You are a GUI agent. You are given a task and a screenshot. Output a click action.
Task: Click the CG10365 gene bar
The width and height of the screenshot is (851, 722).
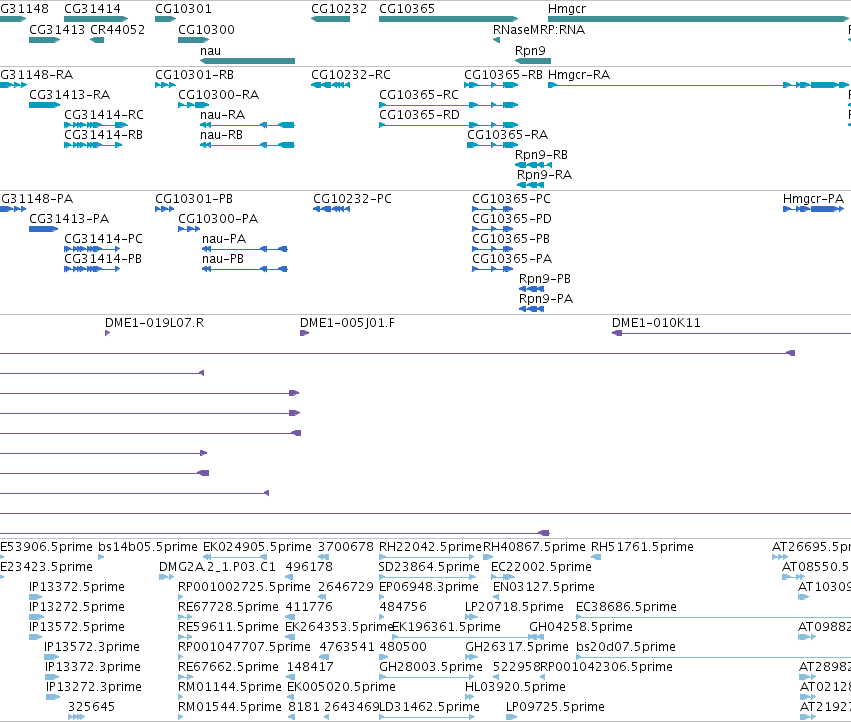(x=449, y=19)
